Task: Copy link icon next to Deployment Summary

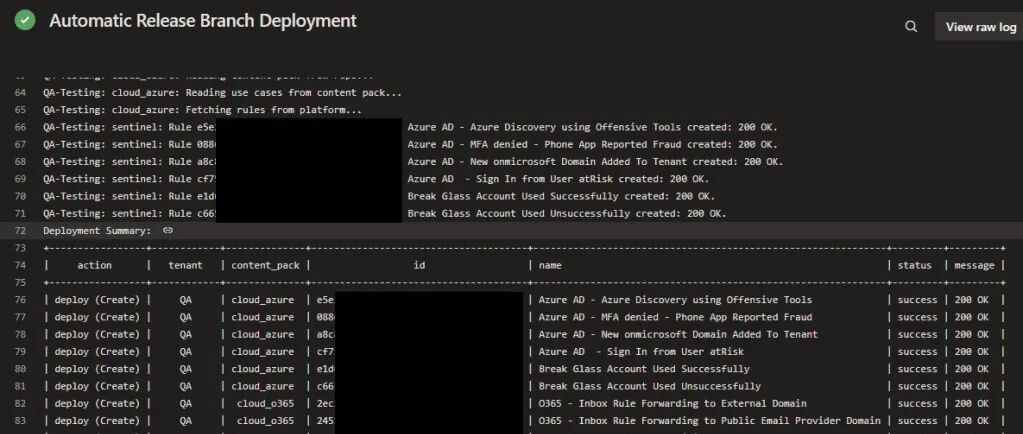Action: (x=168, y=230)
